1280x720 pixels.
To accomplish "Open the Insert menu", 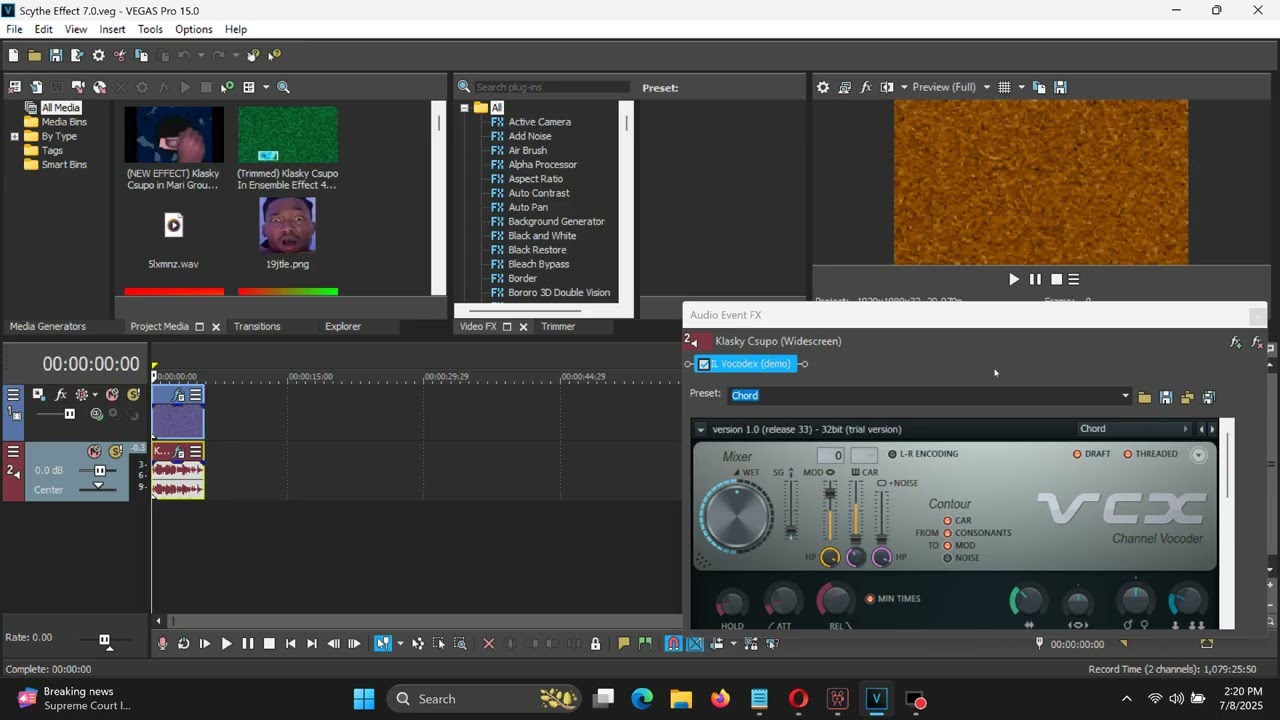I will (x=112, y=29).
